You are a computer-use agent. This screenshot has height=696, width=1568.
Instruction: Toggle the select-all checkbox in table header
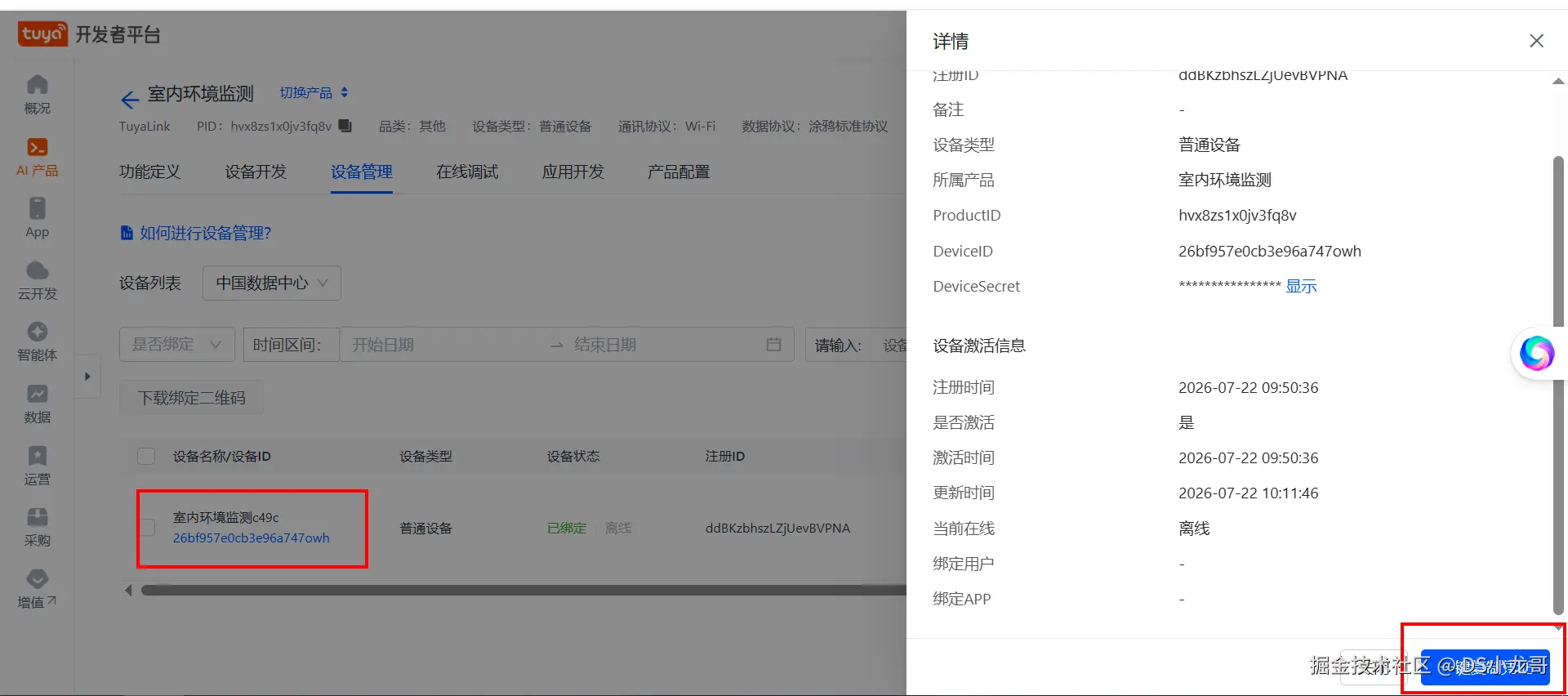pyautogui.click(x=146, y=456)
